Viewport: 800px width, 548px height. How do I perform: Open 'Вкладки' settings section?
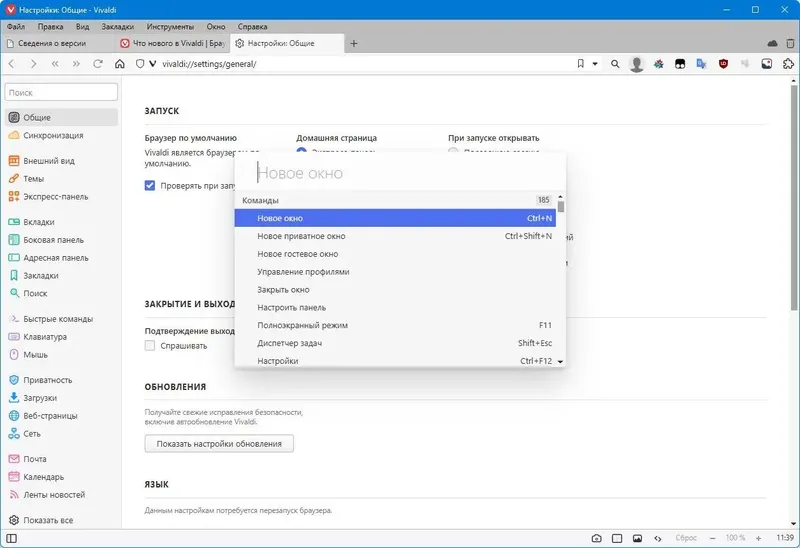point(61,222)
